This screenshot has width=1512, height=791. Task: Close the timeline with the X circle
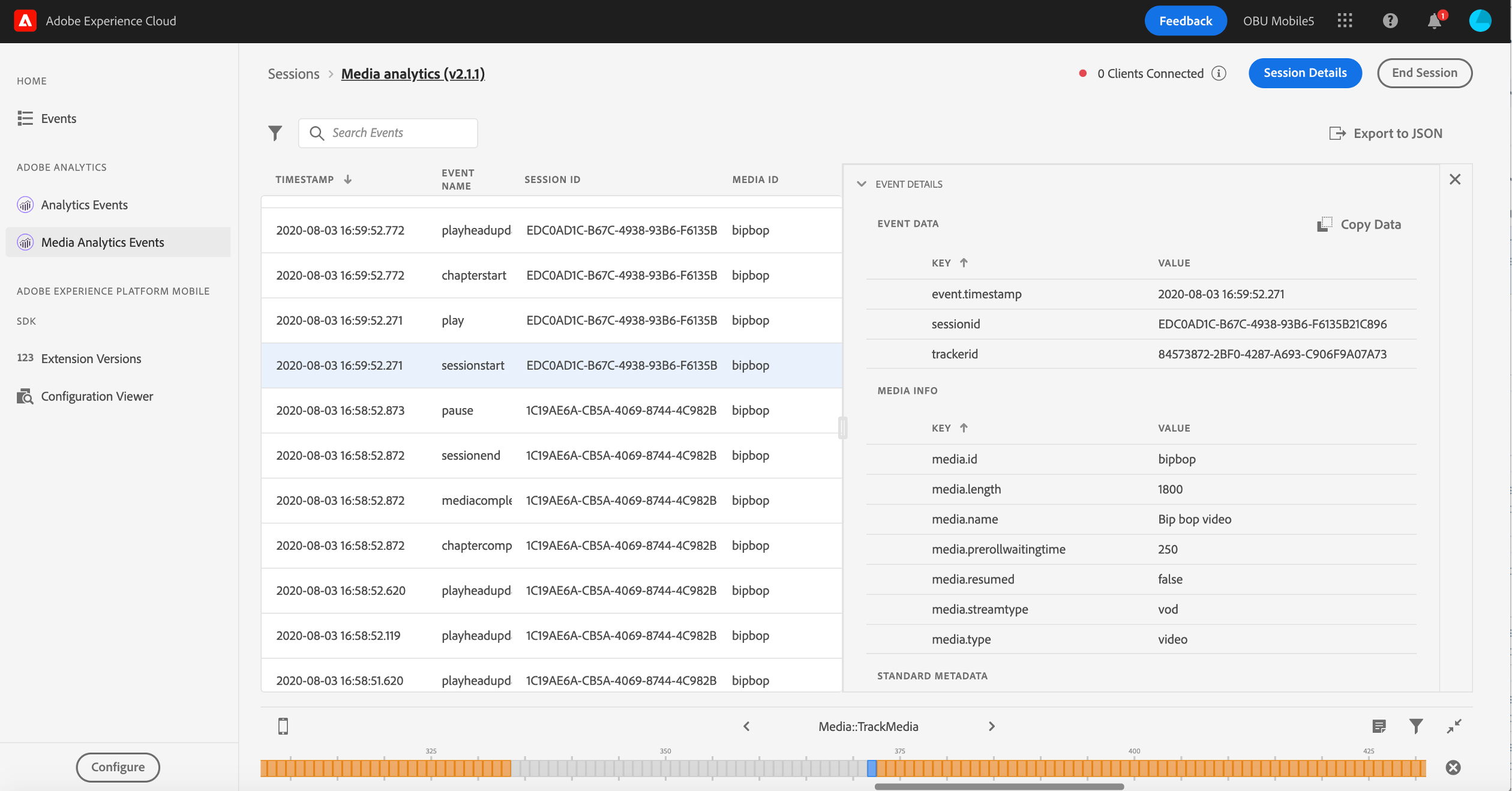1453,768
